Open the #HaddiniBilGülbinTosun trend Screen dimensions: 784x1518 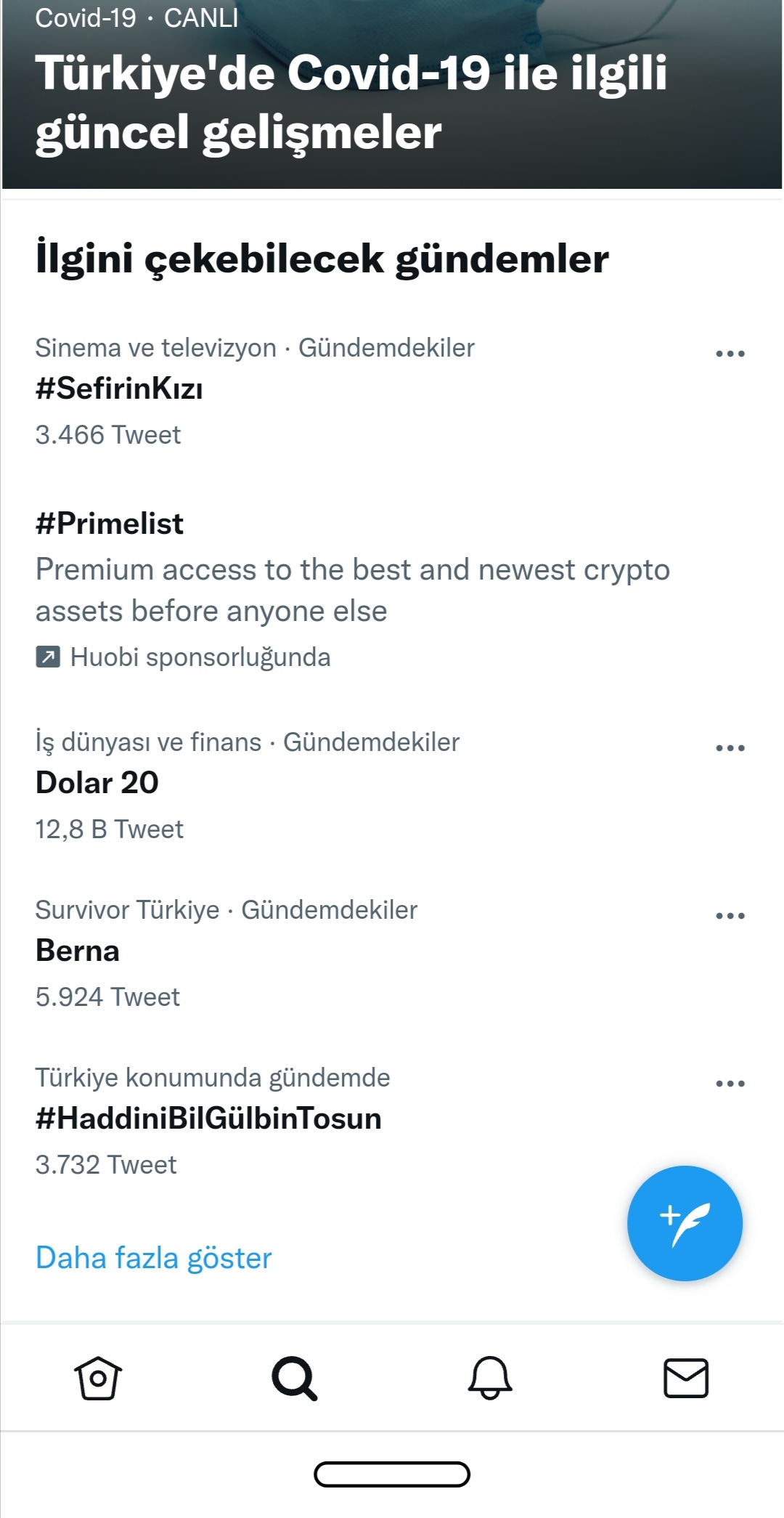(x=208, y=1119)
